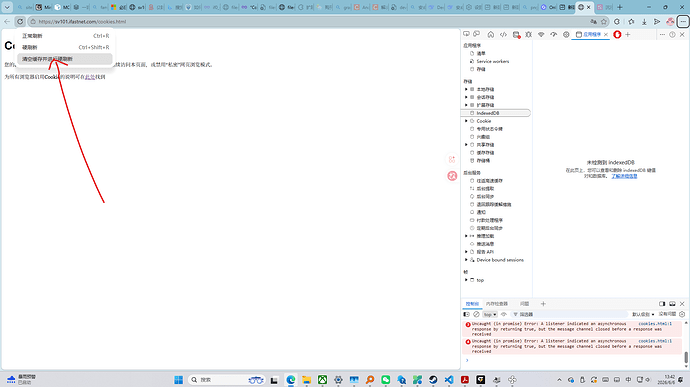The image size is (690, 387).
Task: Close the 应用程序 DevTools tab
Action: pos(606,34)
